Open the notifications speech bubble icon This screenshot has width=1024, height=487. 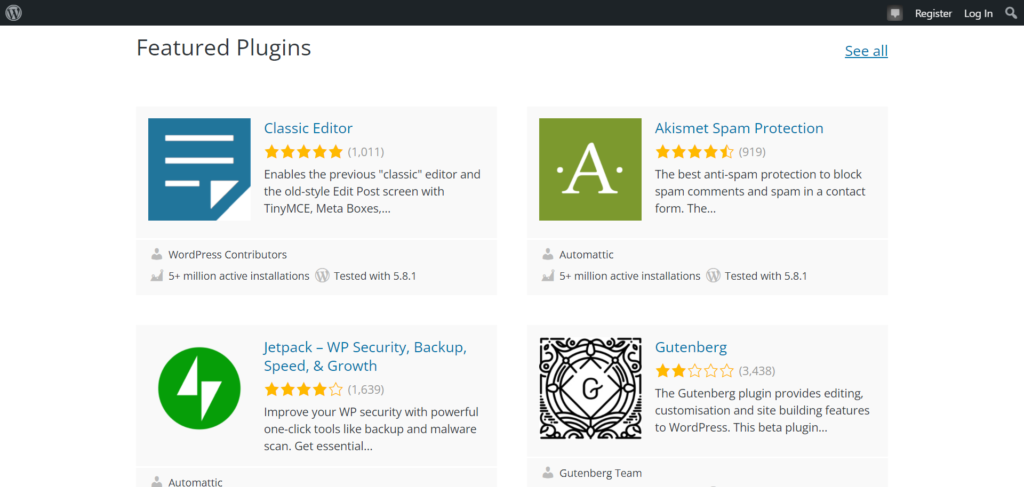pyautogui.click(x=895, y=13)
